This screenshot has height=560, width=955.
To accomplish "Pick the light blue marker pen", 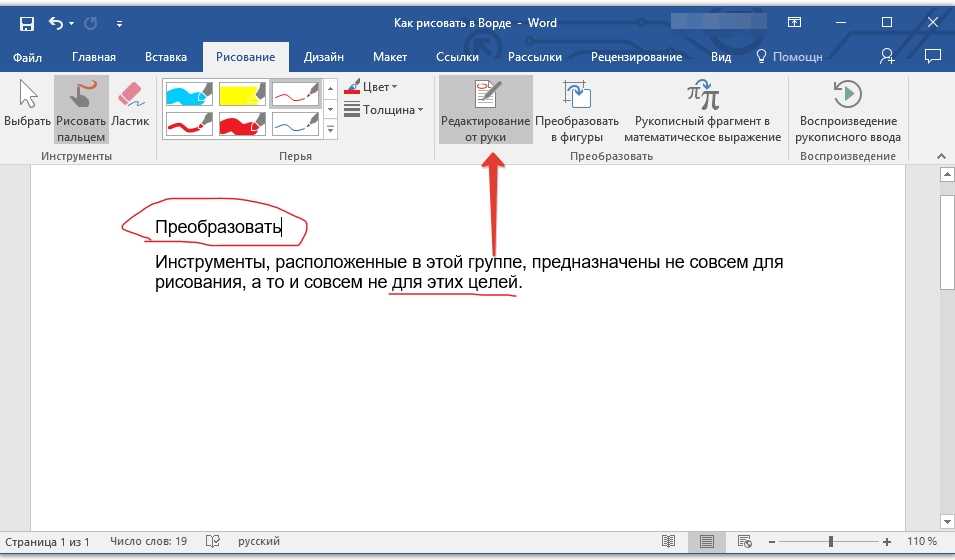I will pyautogui.click(x=187, y=93).
